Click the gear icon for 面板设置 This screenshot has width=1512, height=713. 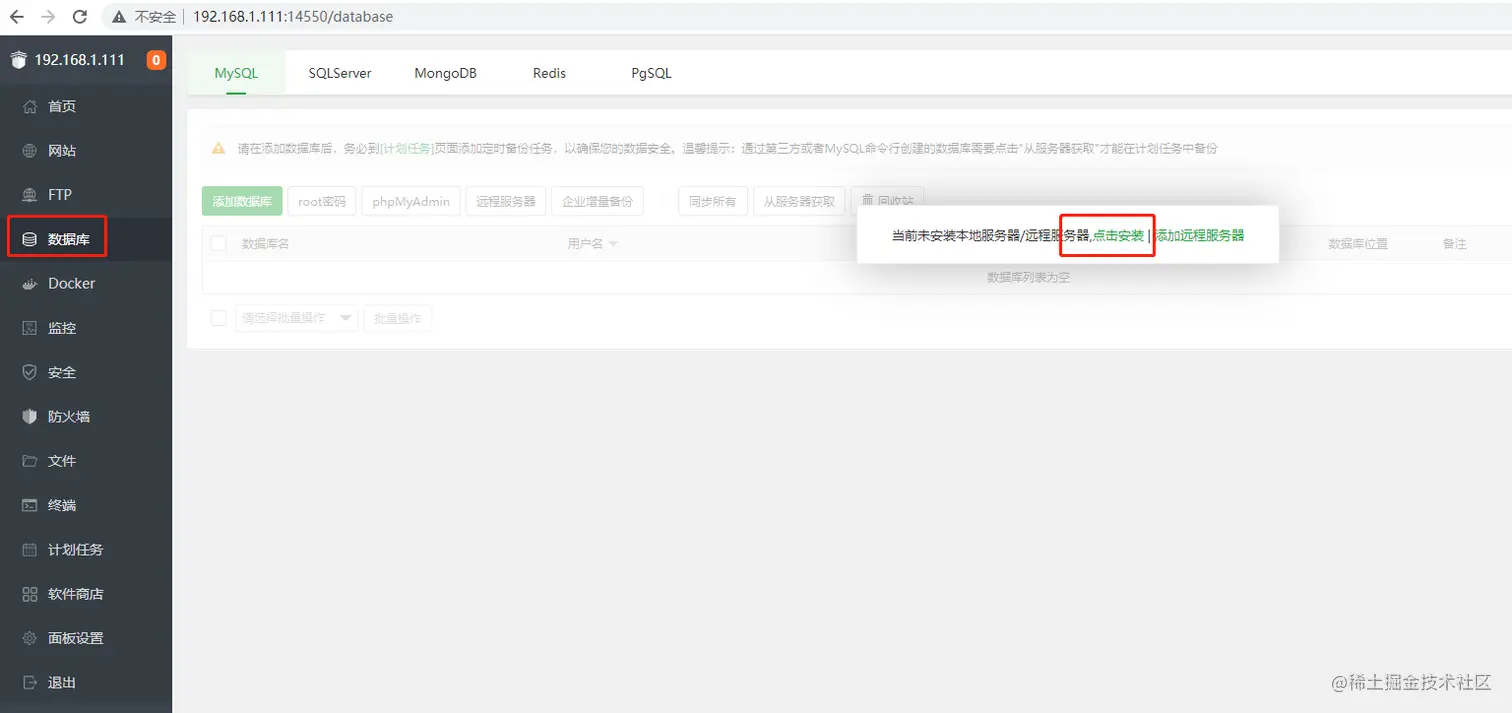(x=30, y=638)
